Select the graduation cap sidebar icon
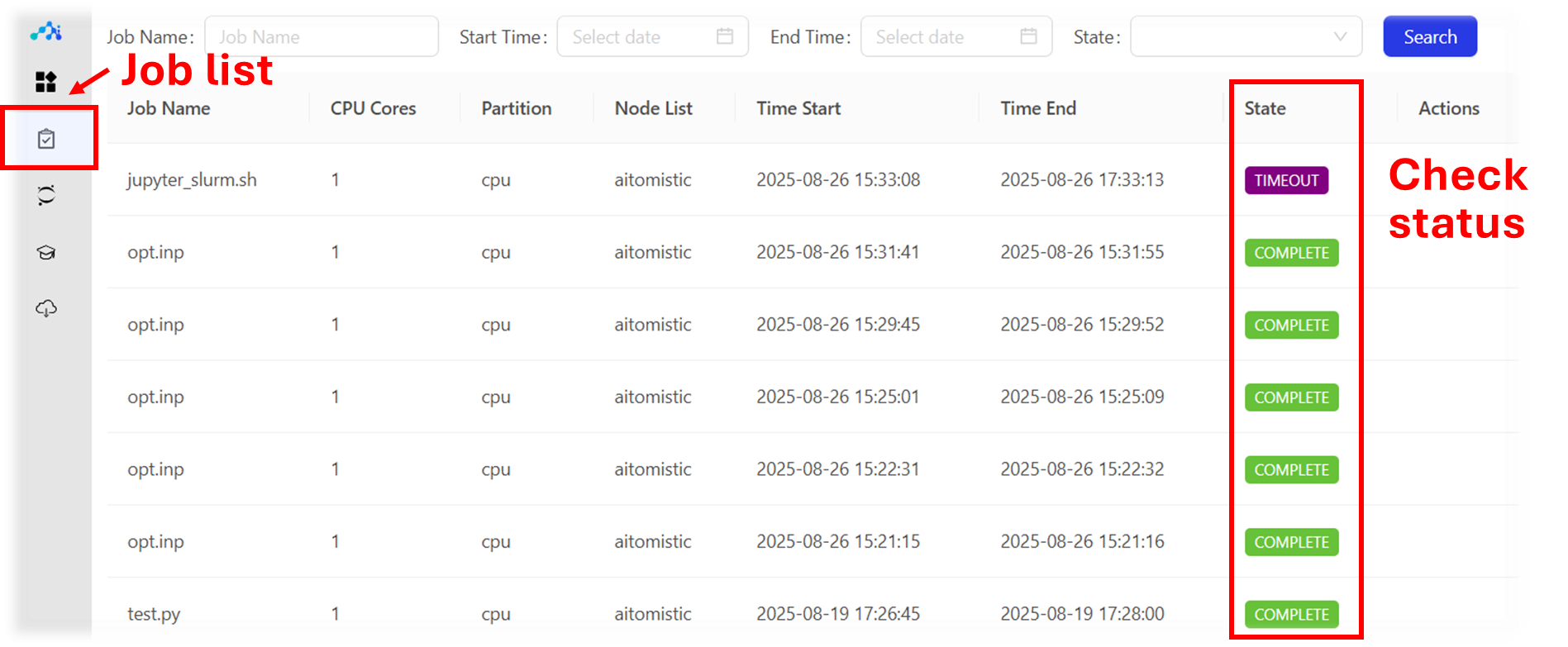The height and width of the screenshot is (647, 1568). click(46, 252)
